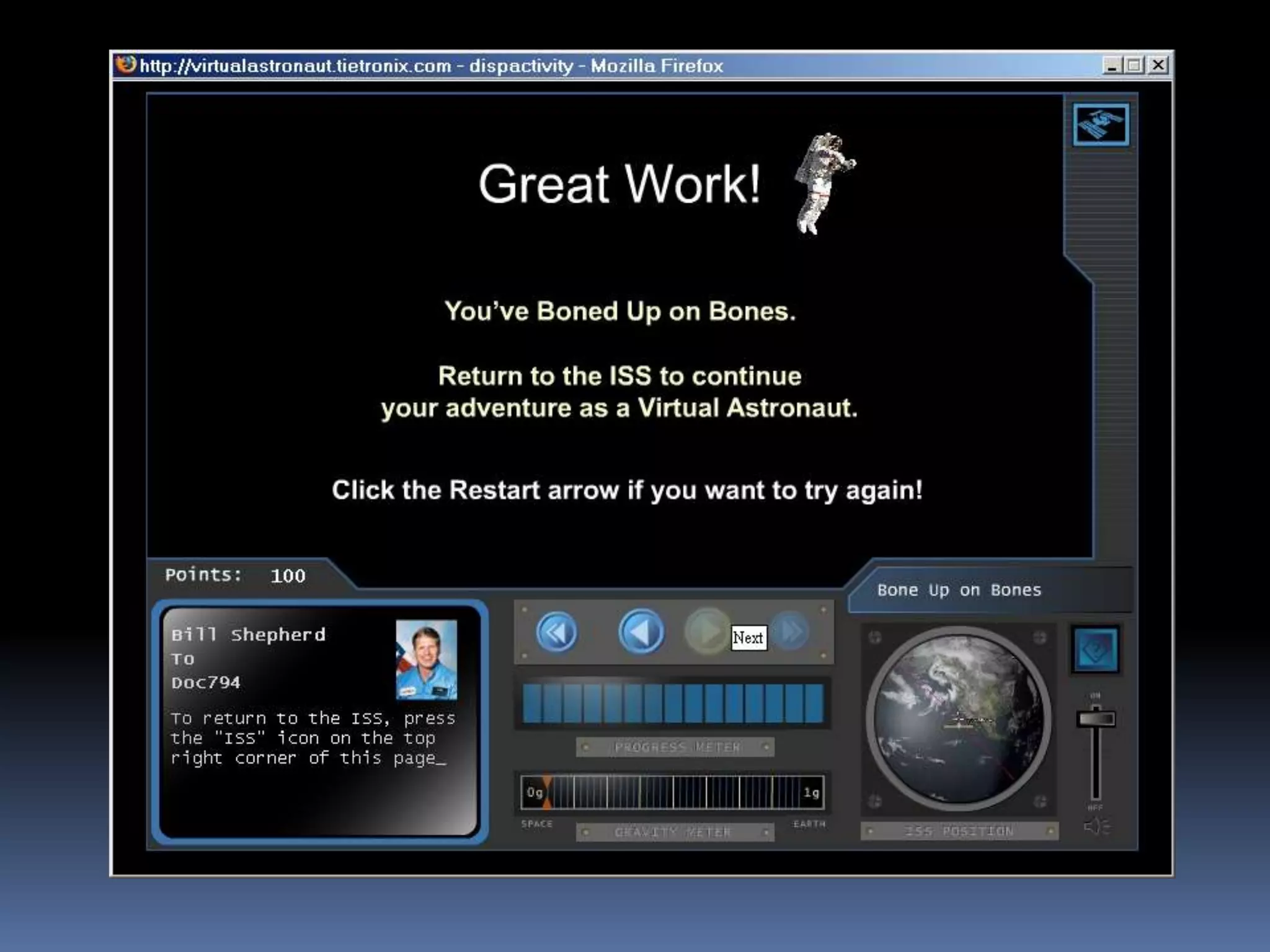
Task: Click the ISS icon to return to station
Action: 1101,125
